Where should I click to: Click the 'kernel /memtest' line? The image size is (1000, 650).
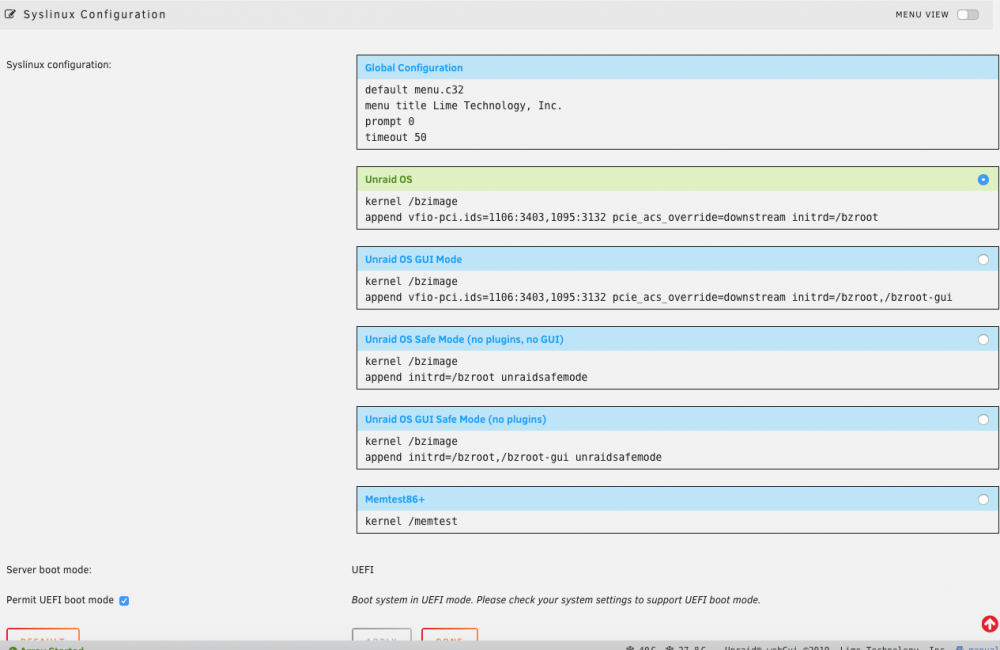coord(411,521)
